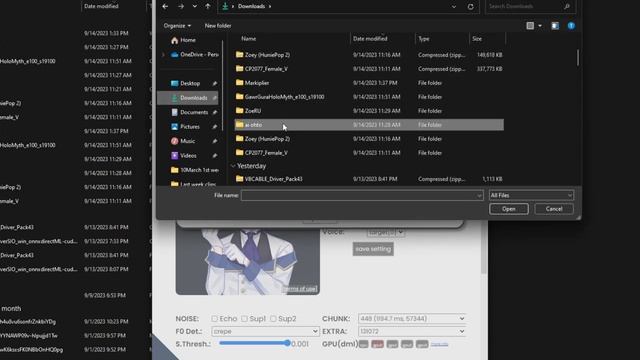The image size is (640, 360).
Task: Click the Markiplier folder icon
Action: click(240, 82)
